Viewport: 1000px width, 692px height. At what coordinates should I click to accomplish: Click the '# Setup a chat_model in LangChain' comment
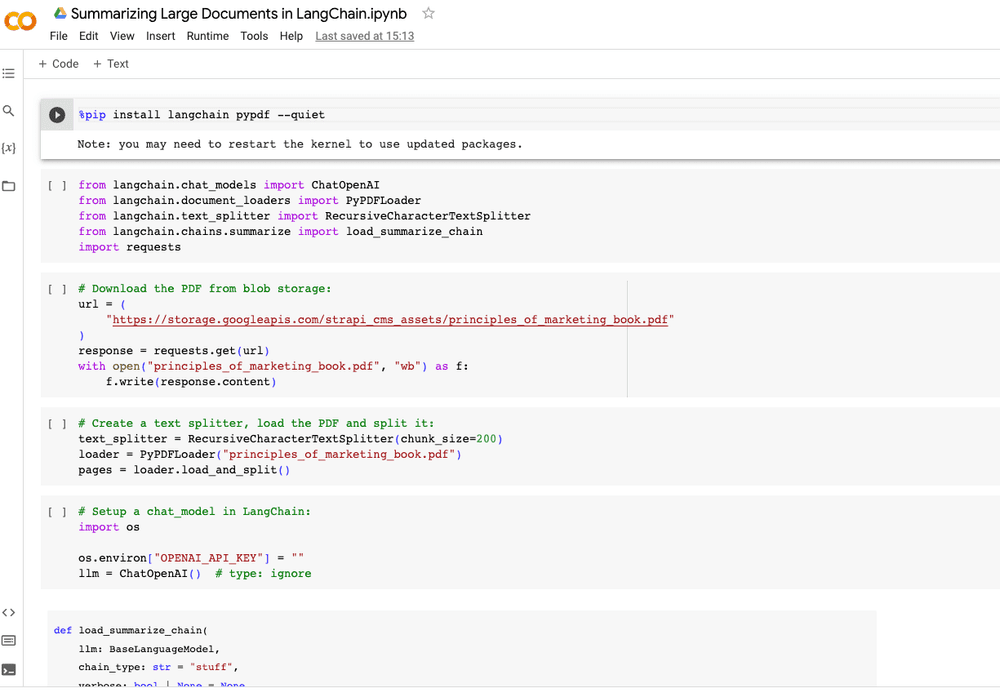(x=195, y=512)
